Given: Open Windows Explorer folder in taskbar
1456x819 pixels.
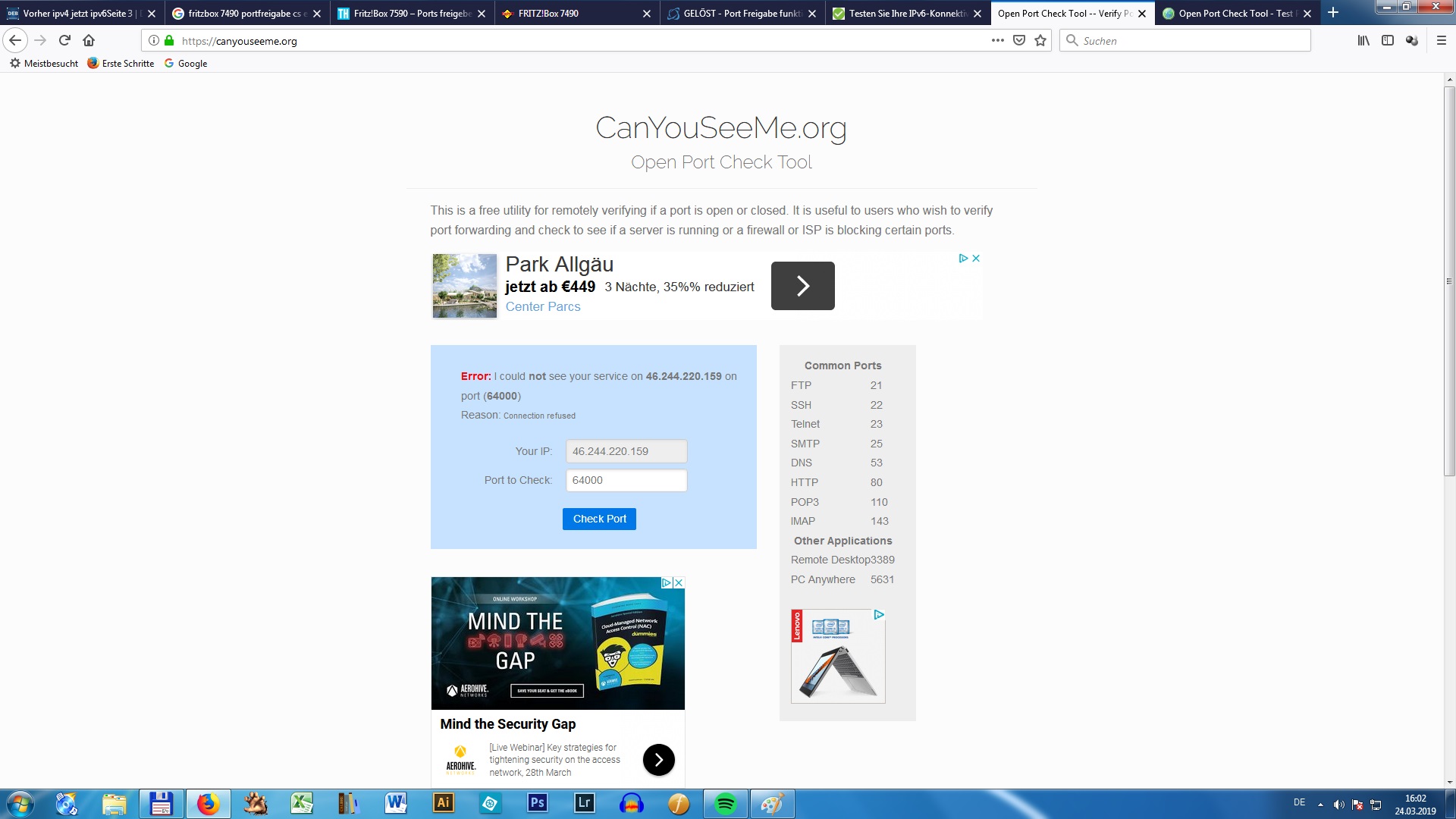Looking at the screenshot, I should click(114, 804).
